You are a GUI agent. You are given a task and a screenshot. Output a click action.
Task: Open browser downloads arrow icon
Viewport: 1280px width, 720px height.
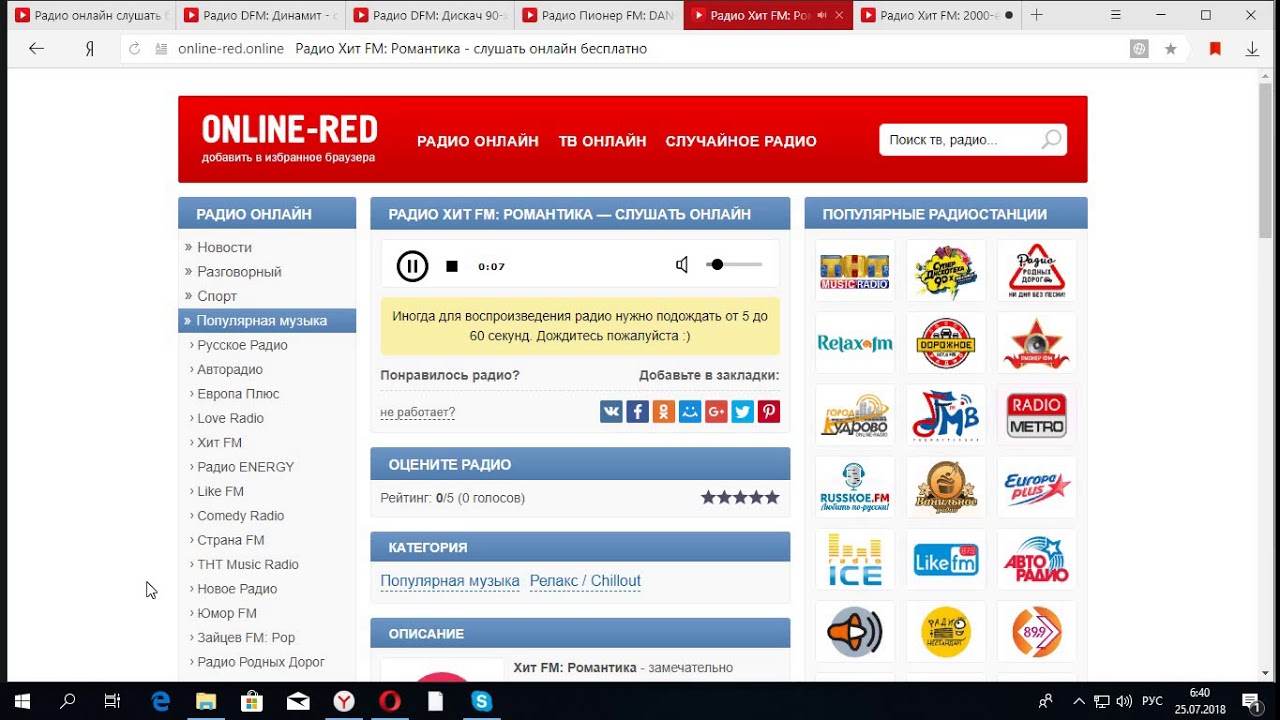coord(1252,49)
